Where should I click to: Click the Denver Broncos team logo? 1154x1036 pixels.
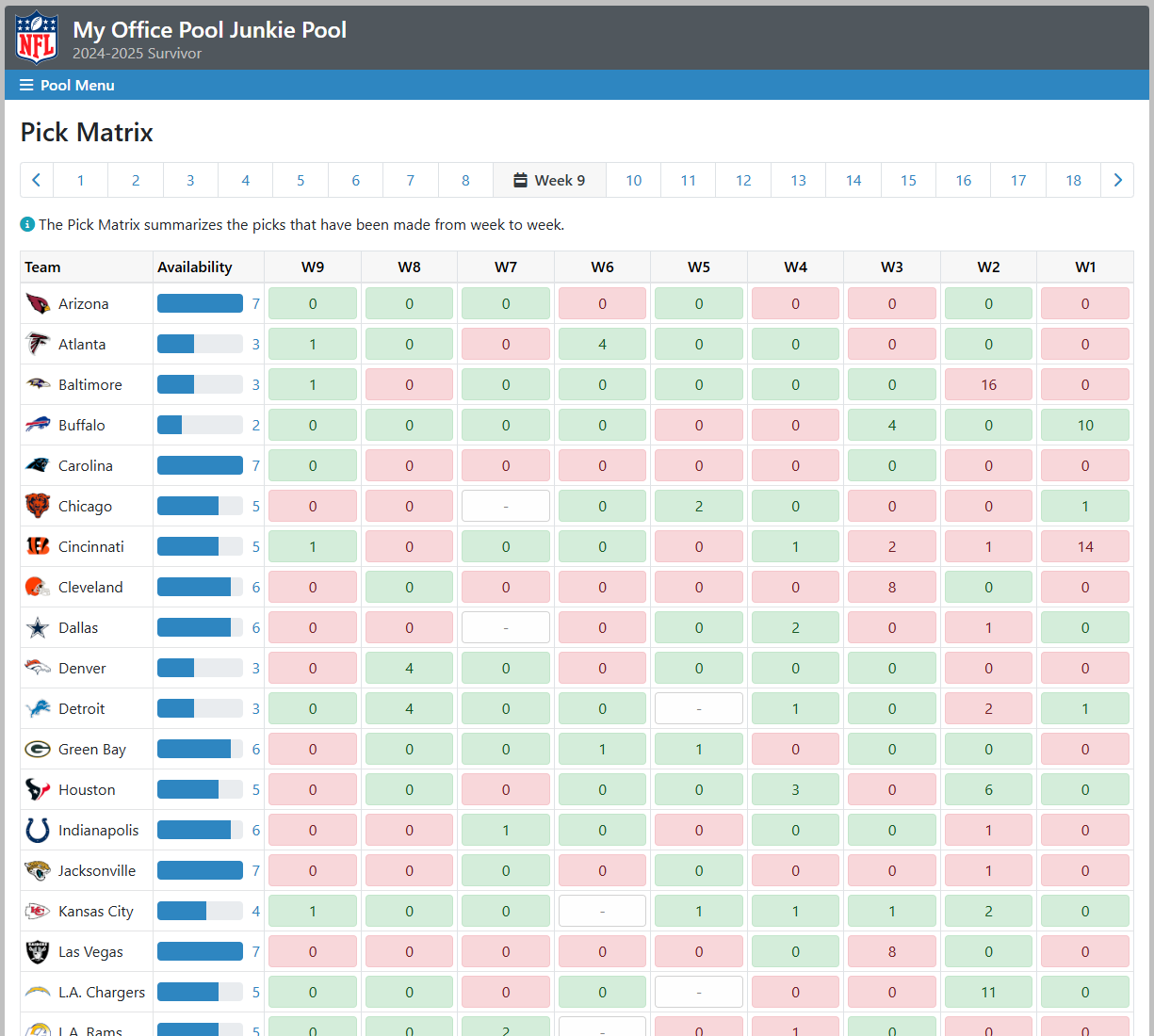38,669
